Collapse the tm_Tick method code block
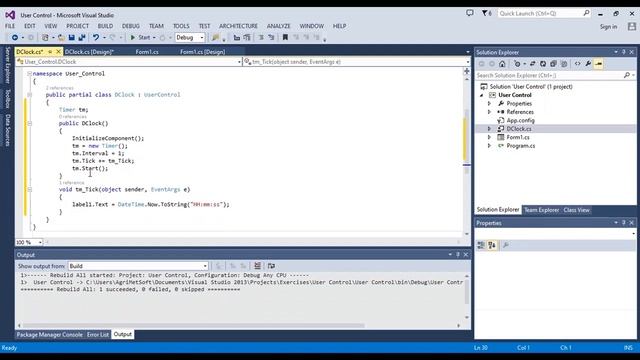 coord(29,189)
